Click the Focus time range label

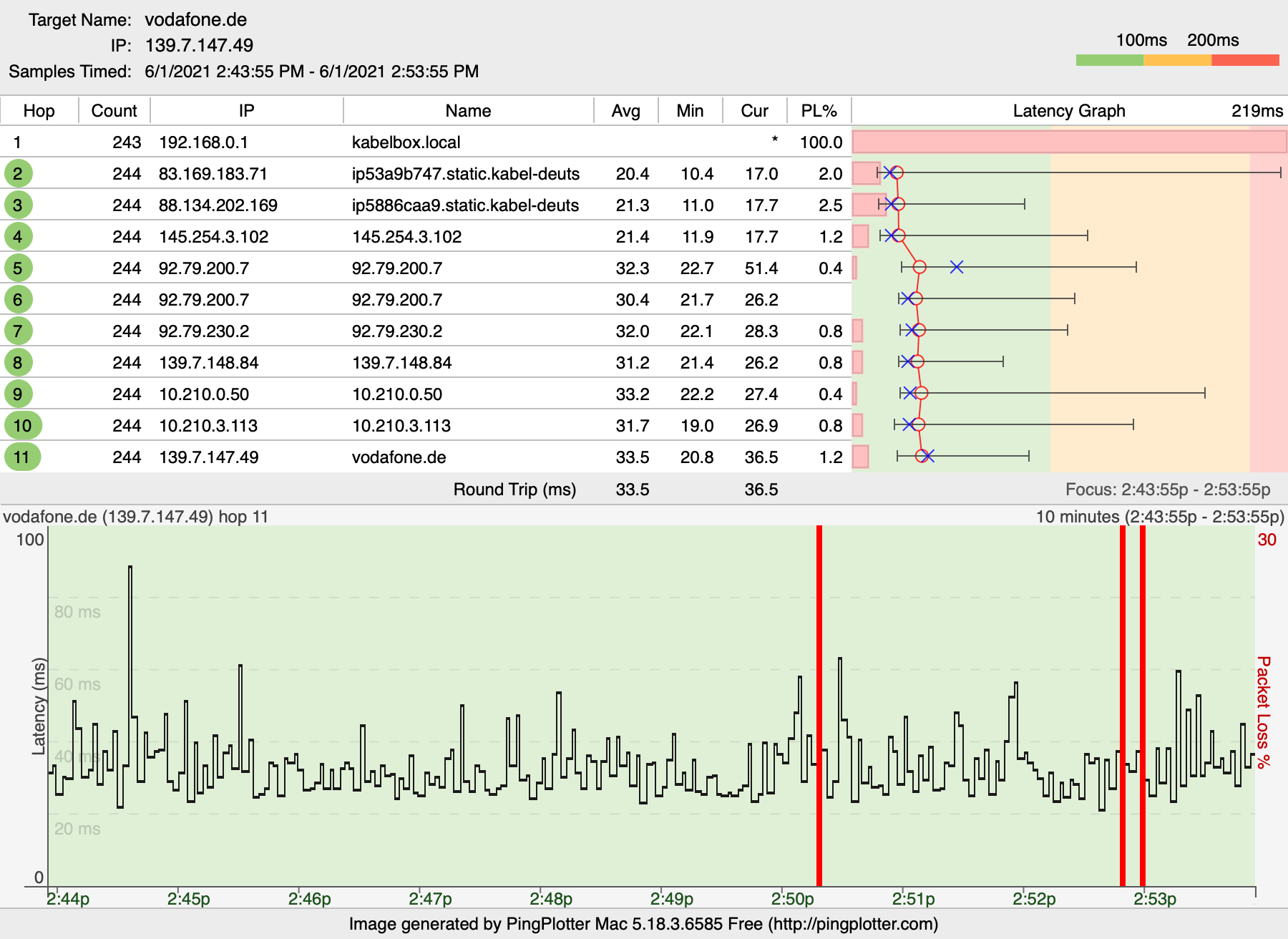pos(1167,490)
